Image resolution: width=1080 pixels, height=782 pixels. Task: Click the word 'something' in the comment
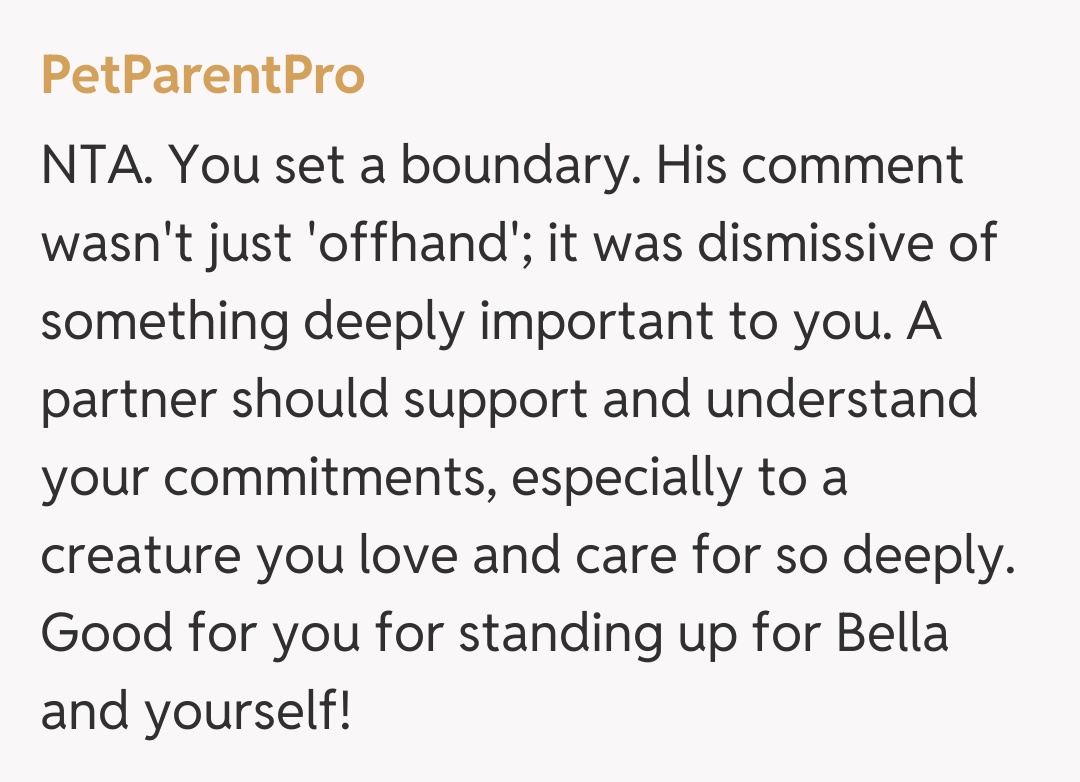point(164,324)
